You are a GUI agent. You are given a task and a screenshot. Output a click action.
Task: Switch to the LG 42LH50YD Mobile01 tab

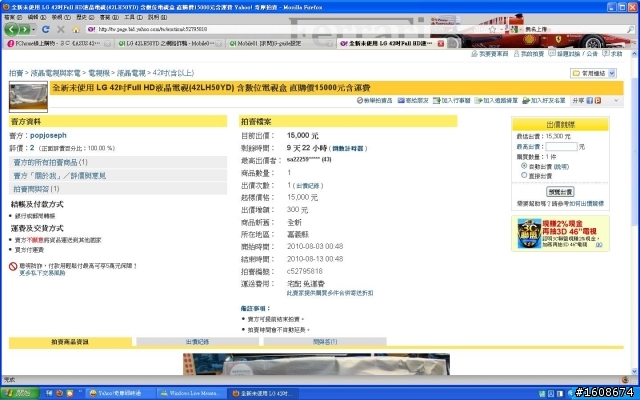point(170,43)
